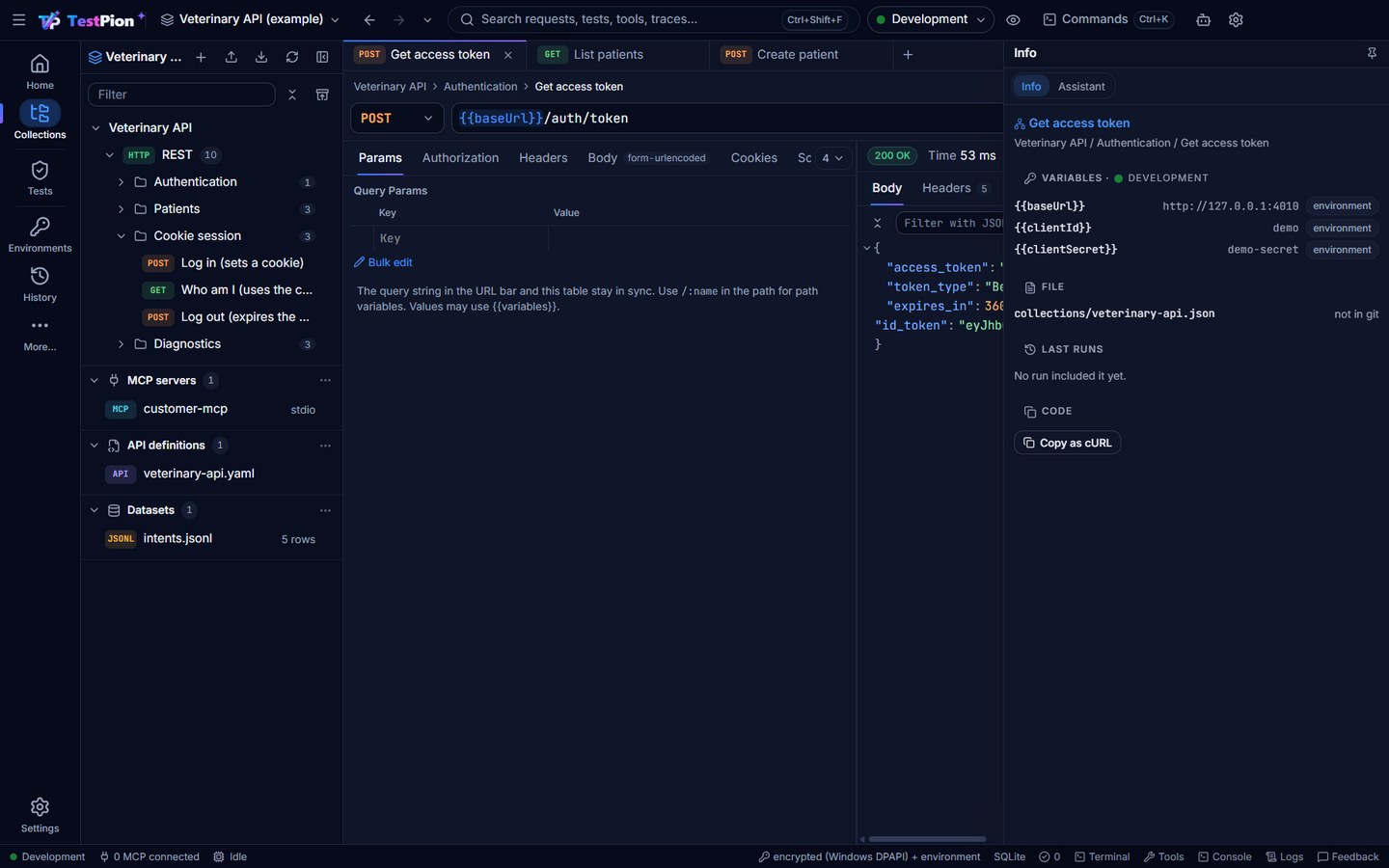Image resolution: width=1389 pixels, height=868 pixels.
Task: Click the global search requests field
Action: coord(654,19)
